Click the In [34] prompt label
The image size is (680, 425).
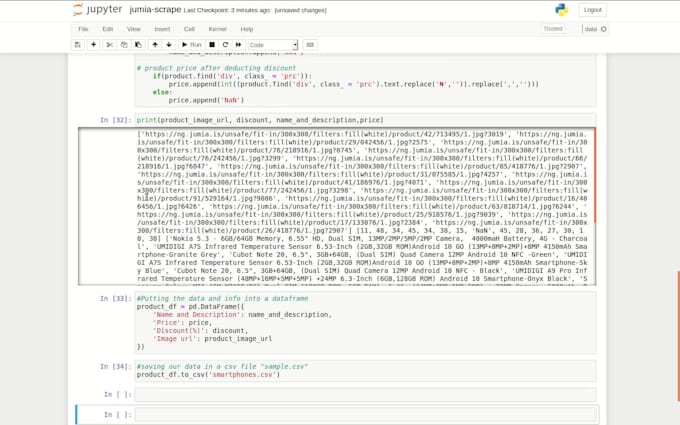point(115,366)
